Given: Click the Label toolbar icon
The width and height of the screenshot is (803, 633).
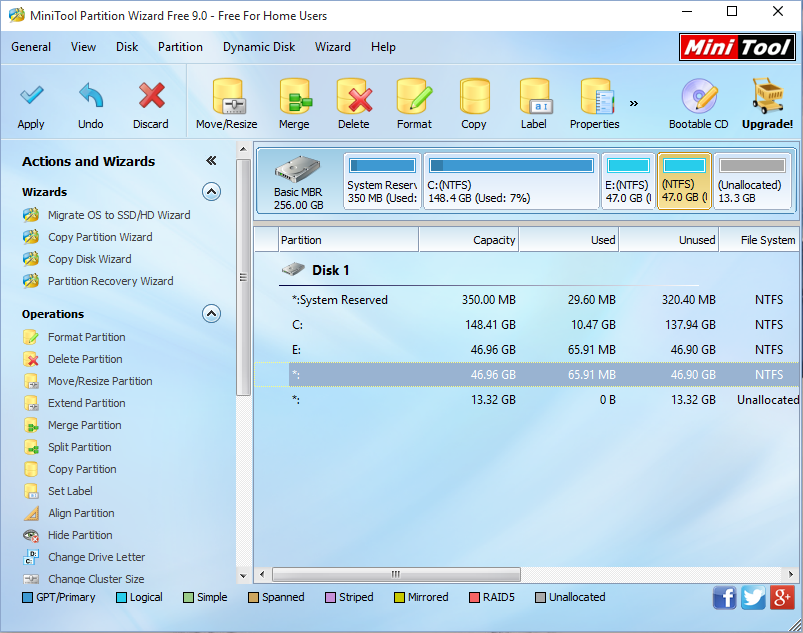Looking at the screenshot, I should coord(535,96).
